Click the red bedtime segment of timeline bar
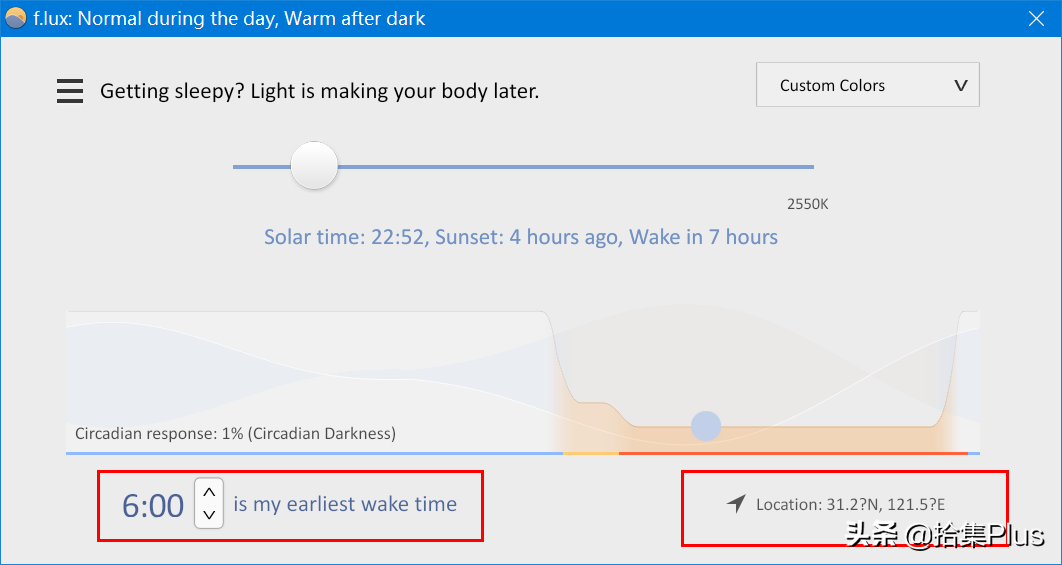This screenshot has width=1062, height=565. pyautogui.click(x=790, y=453)
